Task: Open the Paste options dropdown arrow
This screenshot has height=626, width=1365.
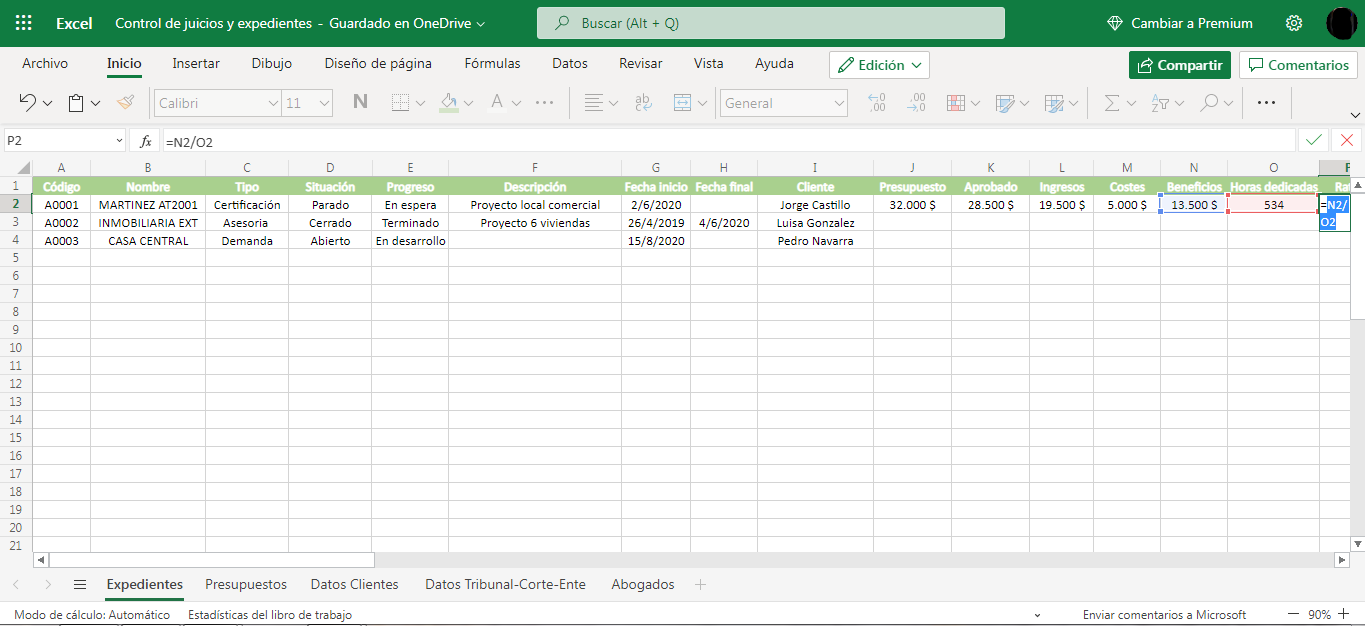Action: click(96, 103)
